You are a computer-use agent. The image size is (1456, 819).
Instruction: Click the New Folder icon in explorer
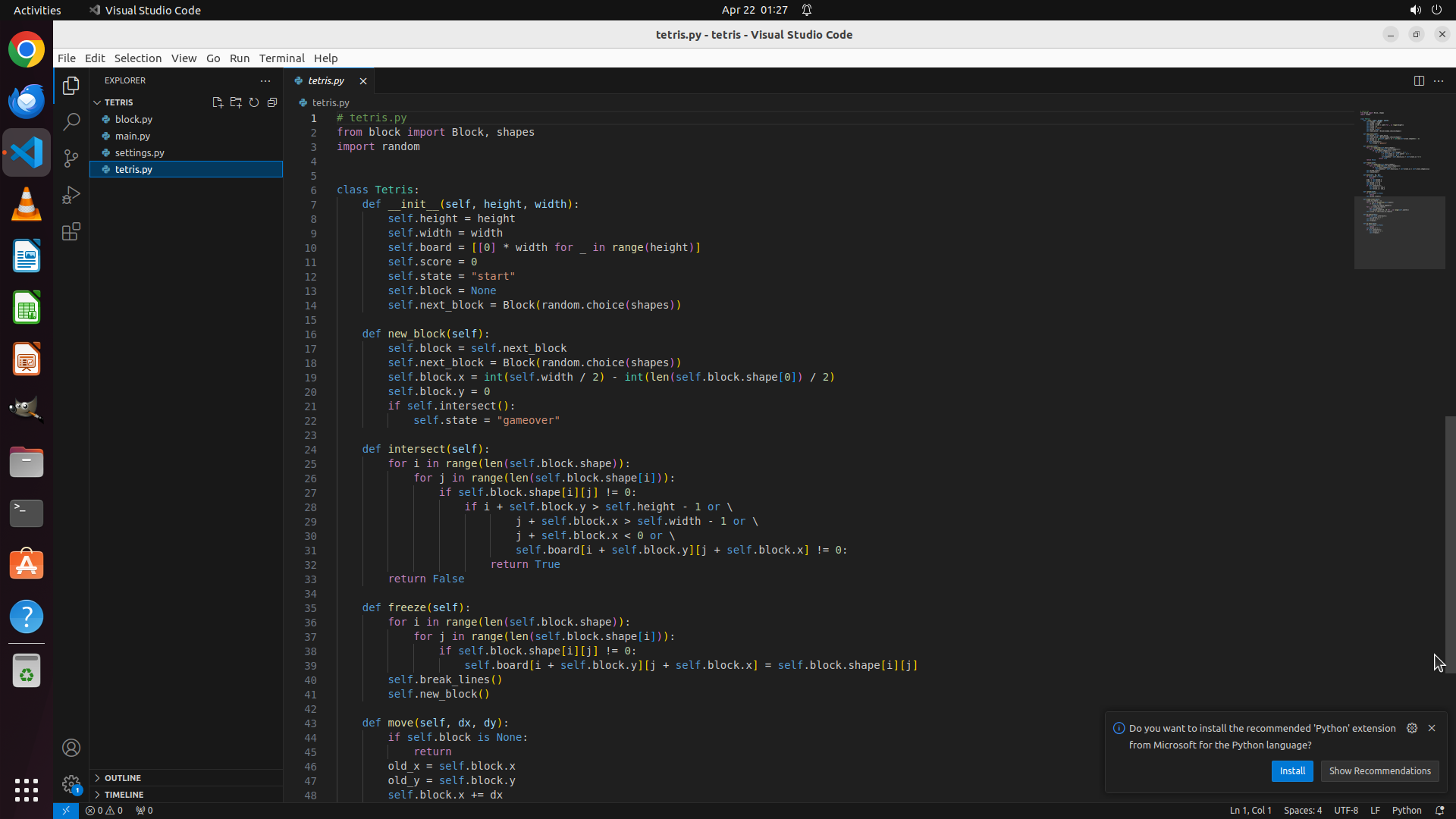236,102
